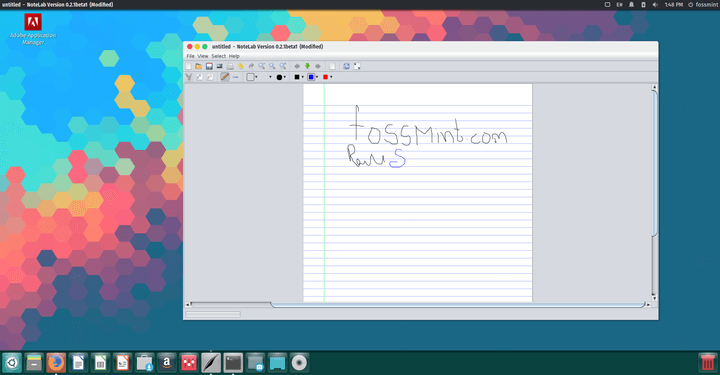Click the gray Redo arrow icon
The height and width of the screenshot is (375, 720).
pyautogui.click(x=251, y=66)
